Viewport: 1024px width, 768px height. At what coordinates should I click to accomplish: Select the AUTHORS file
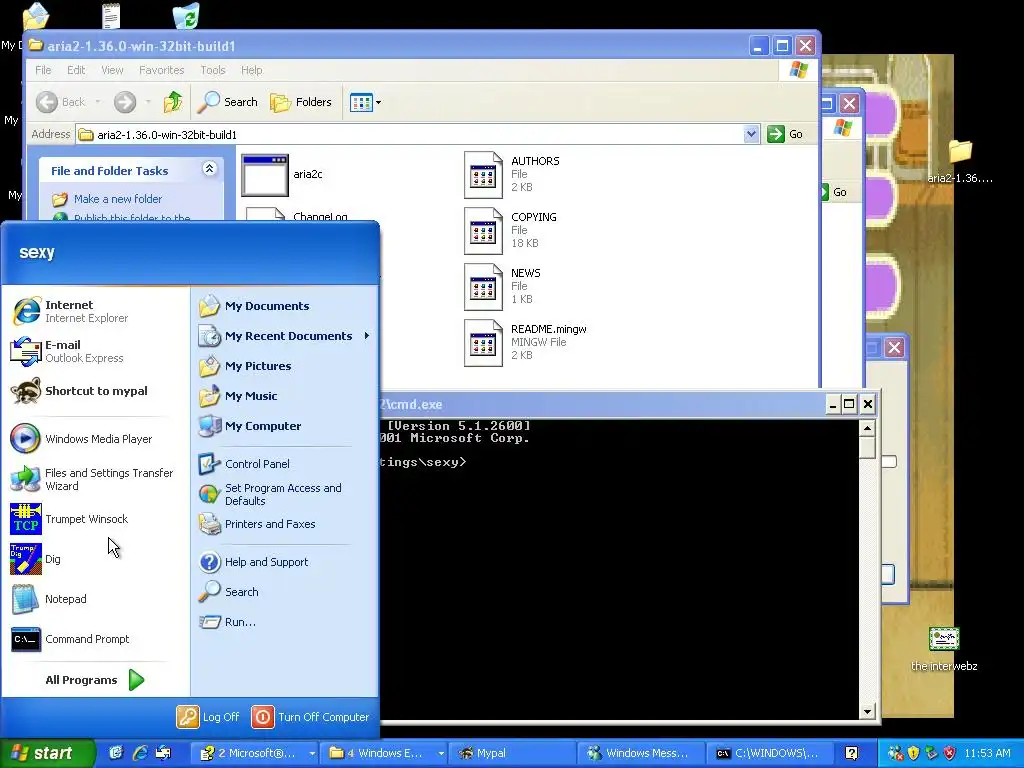[512, 174]
